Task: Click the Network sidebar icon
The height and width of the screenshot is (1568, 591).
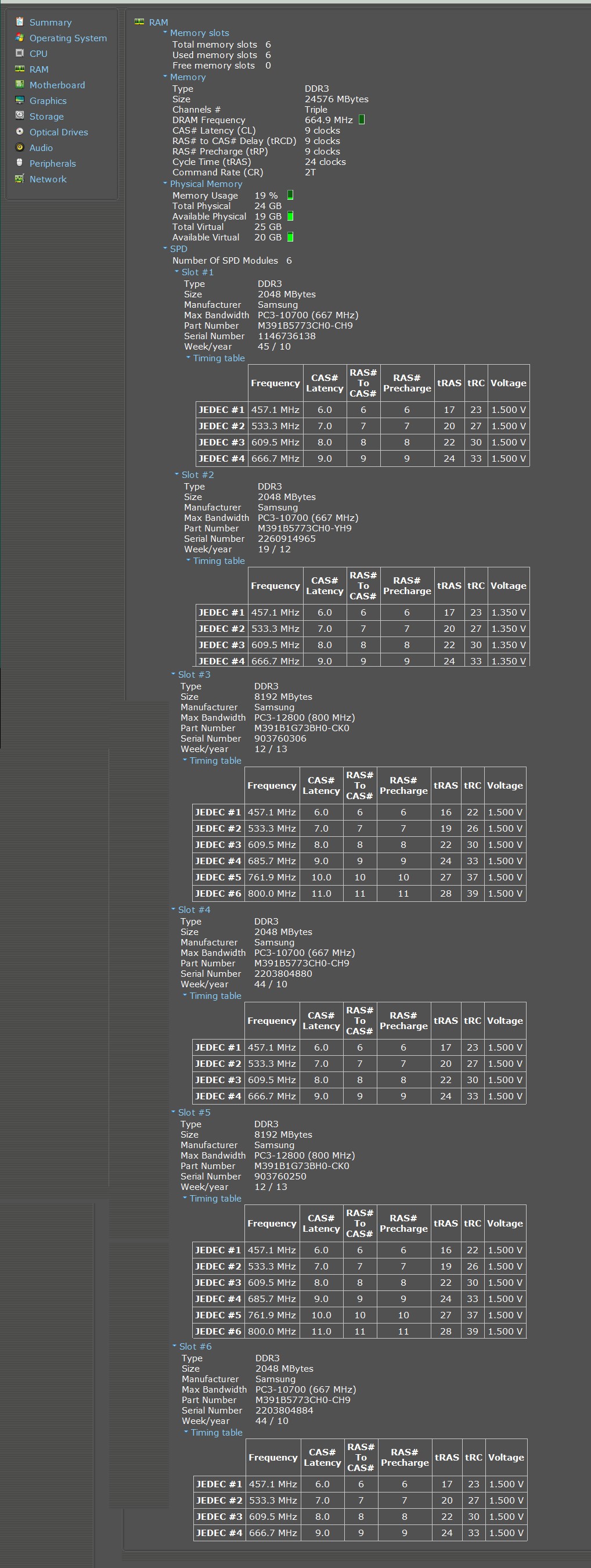Action: point(20,179)
